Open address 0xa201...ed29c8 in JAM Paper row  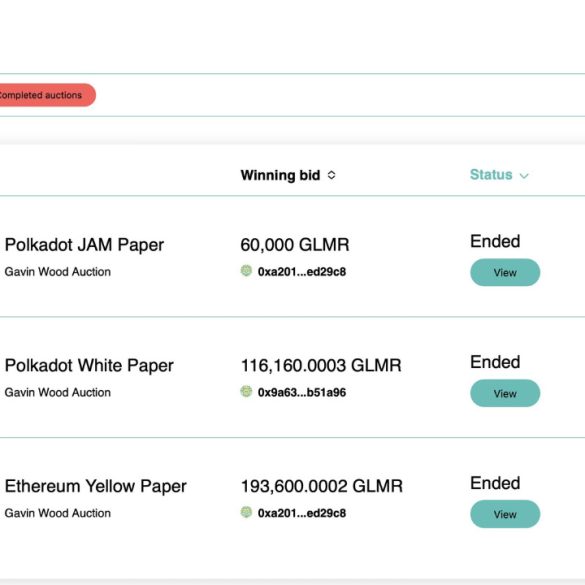pos(302,272)
